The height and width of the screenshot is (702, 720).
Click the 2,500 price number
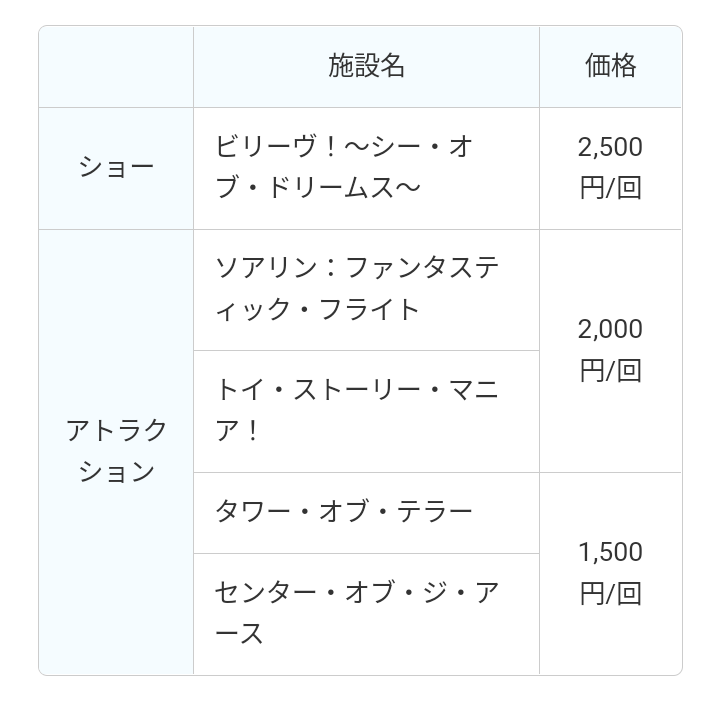coord(610,147)
